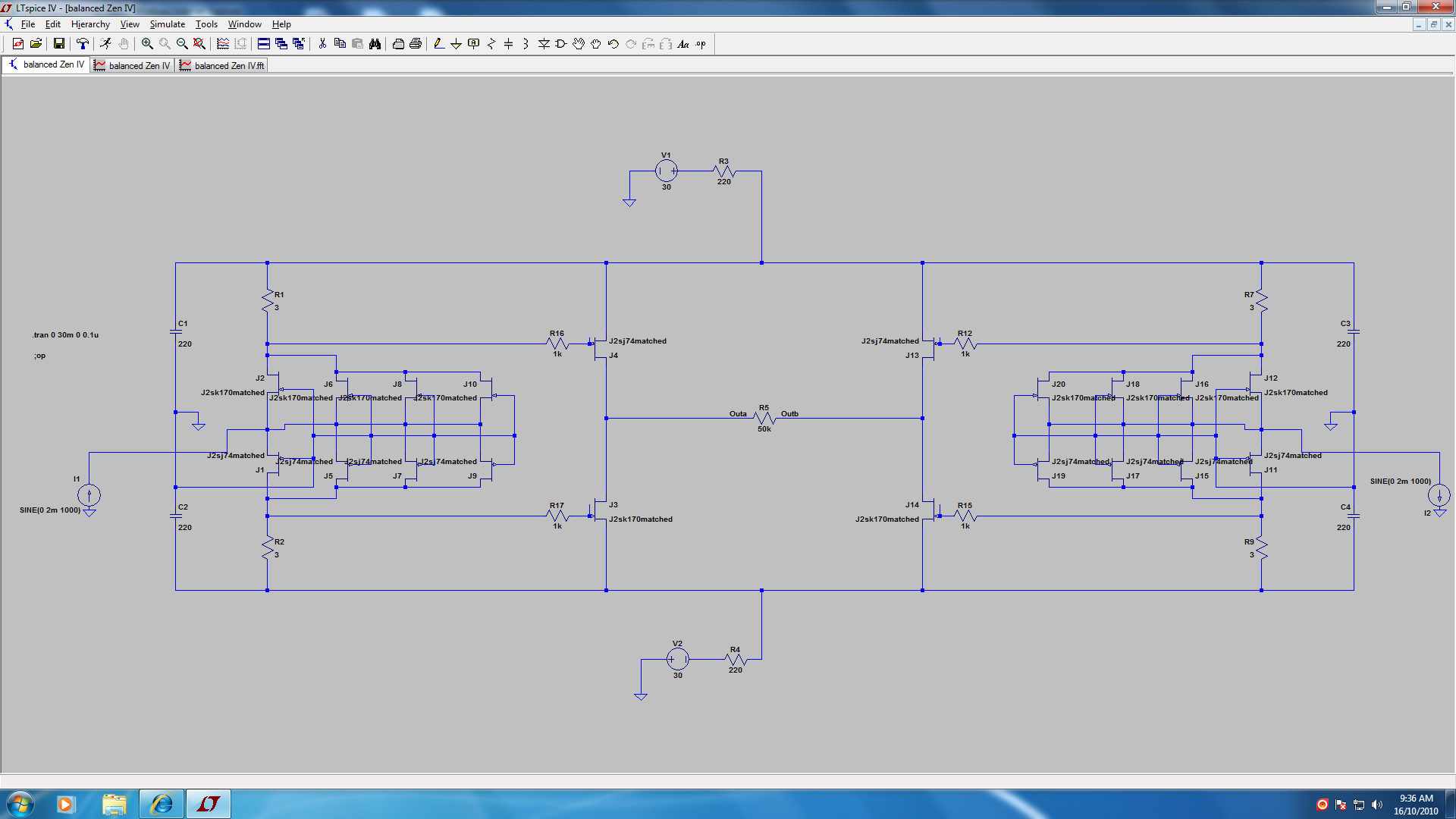The width and height of the screenshot is (1456, 819).
Task: Click the Outa net label
Action: click(x=738, y=413)
